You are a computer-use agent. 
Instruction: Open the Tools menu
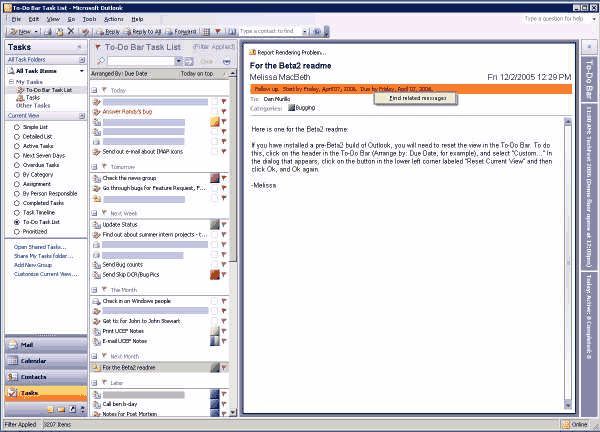(90, 19)
